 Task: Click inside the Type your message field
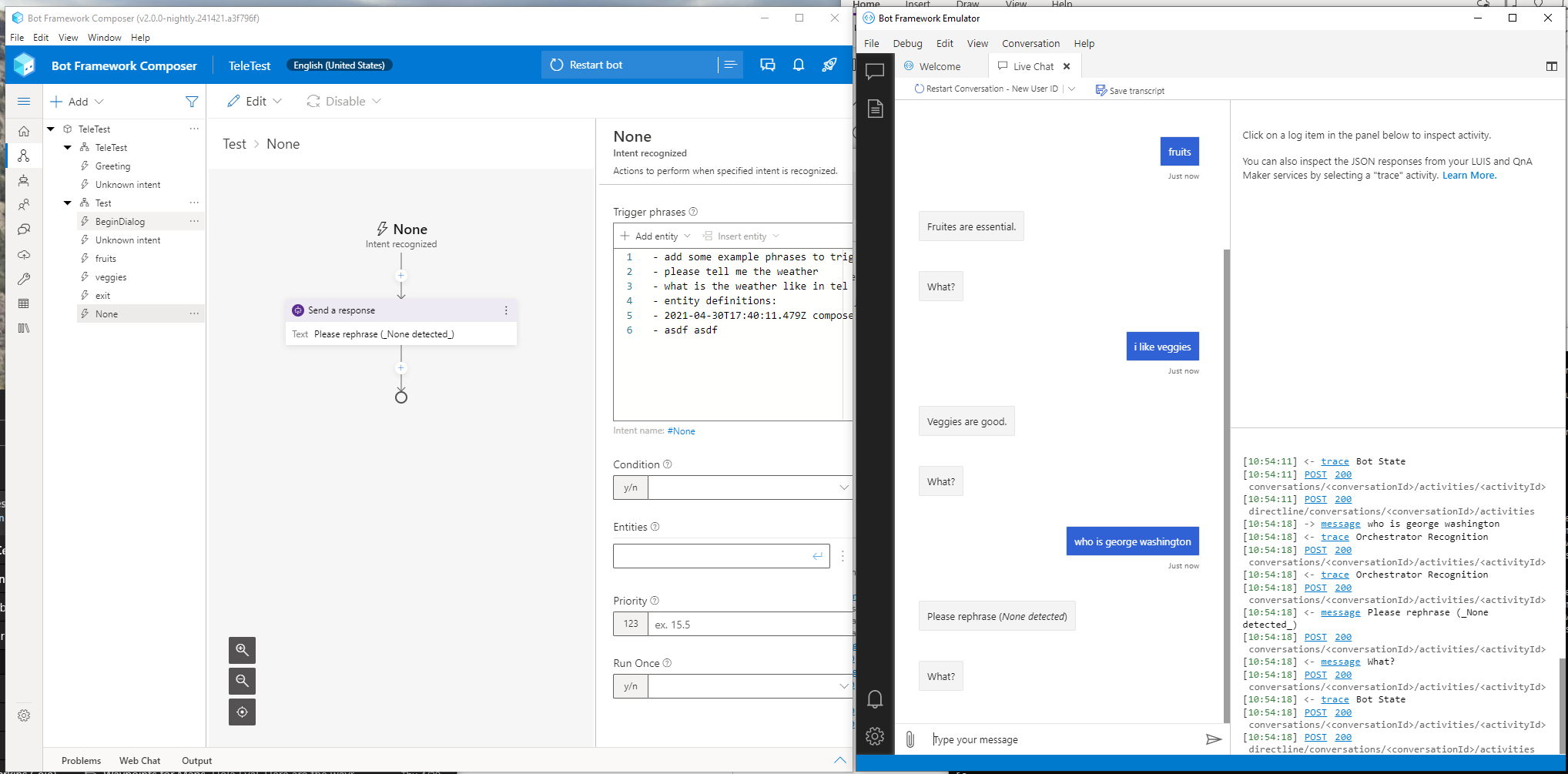[x=1040, y=739]
